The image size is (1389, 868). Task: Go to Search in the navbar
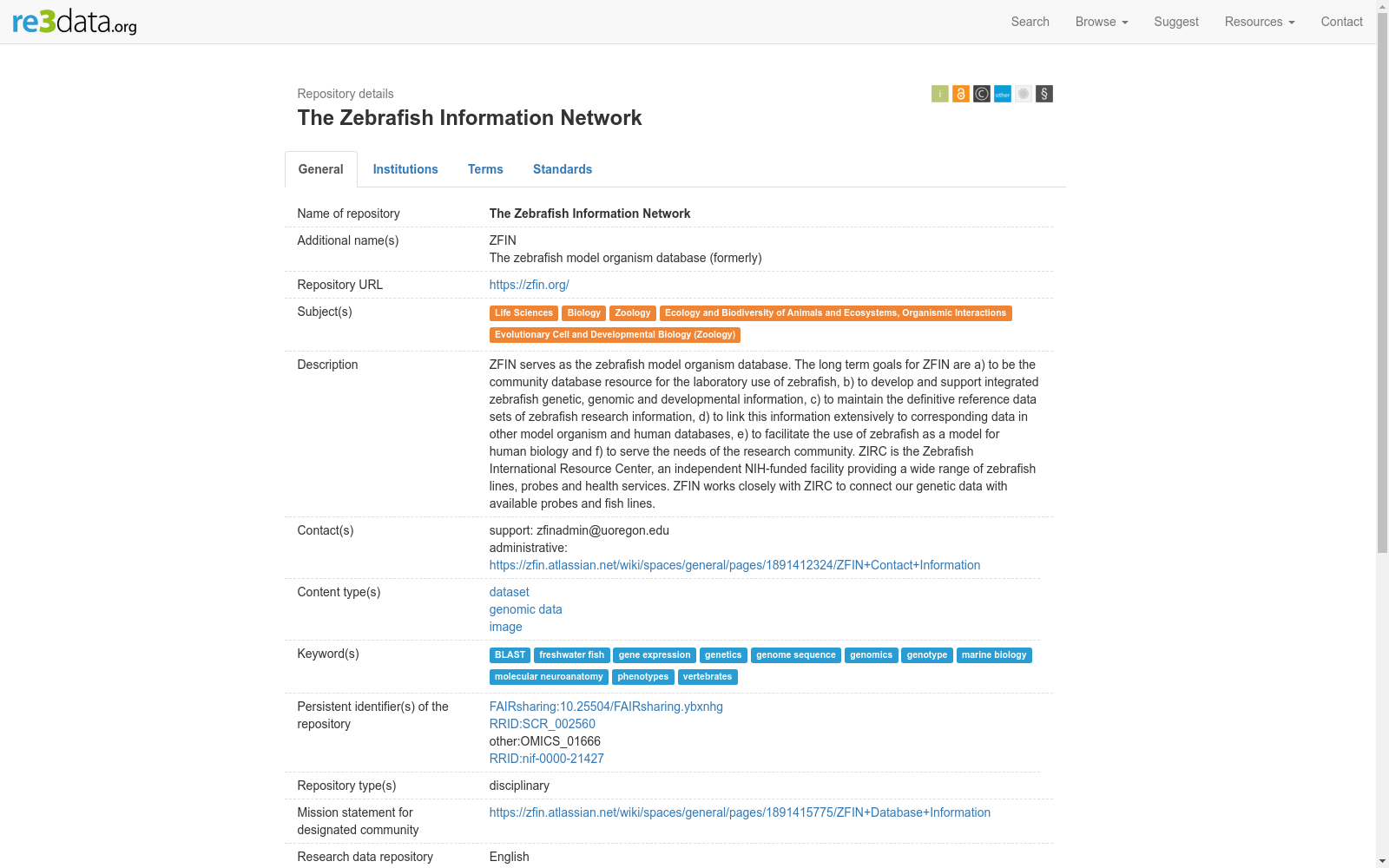1030,22
